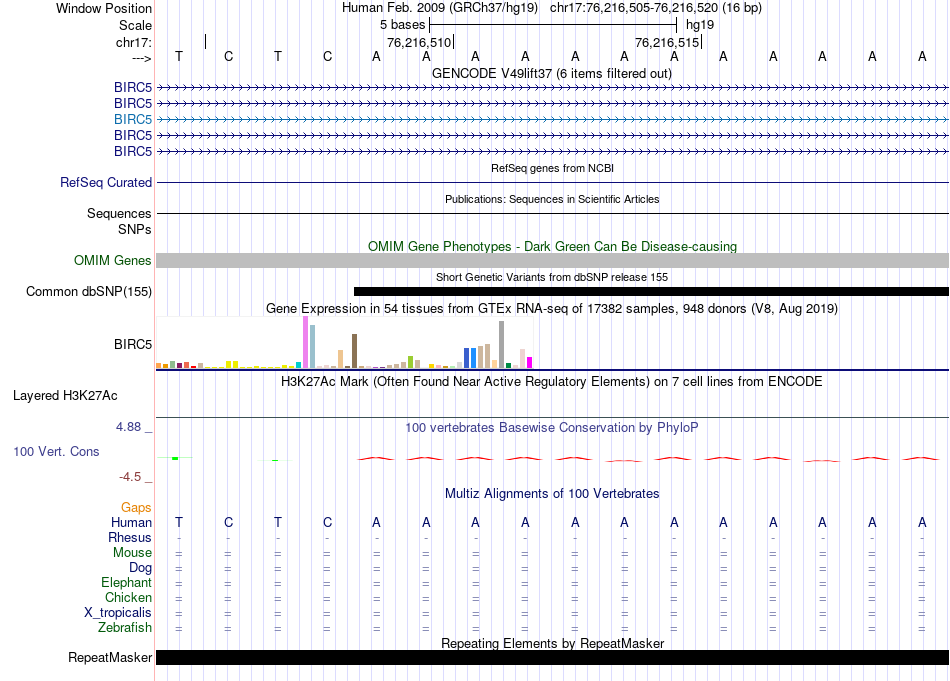Click the 4.88 conservation maximum value
Viewport: 950px width, 681px height.
tap(128, 427)
